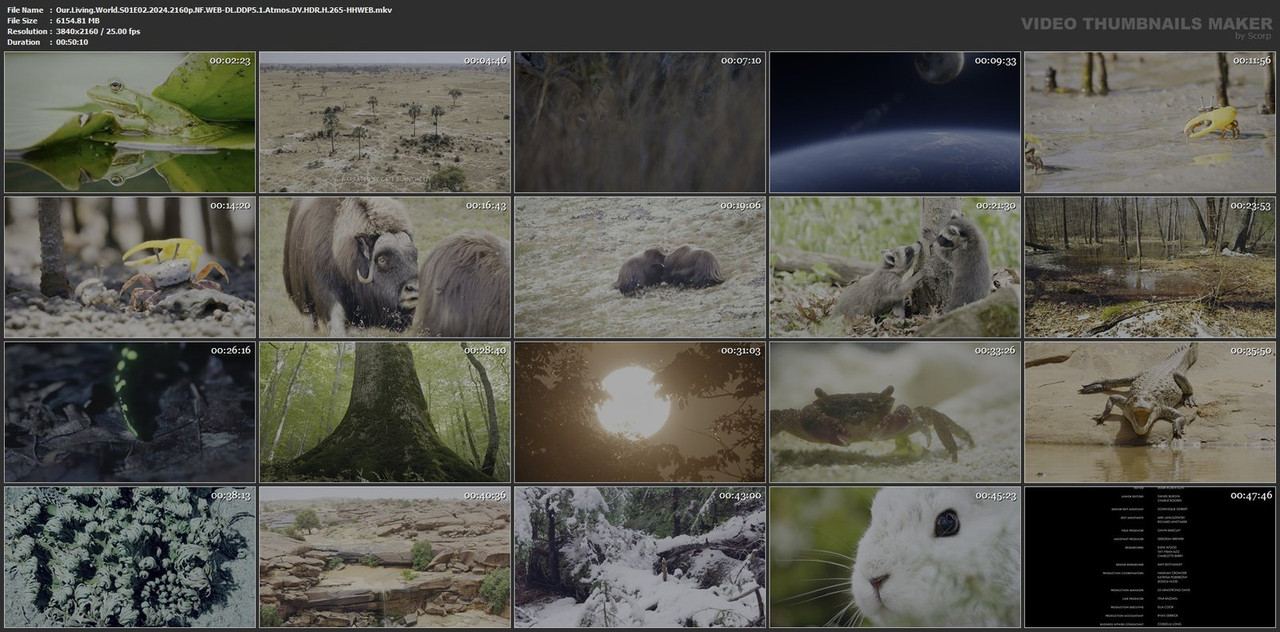Click the file name ending HHWEB.mkv
The height and width of the screenshot is (632, 1280).
tap(224, 10)
